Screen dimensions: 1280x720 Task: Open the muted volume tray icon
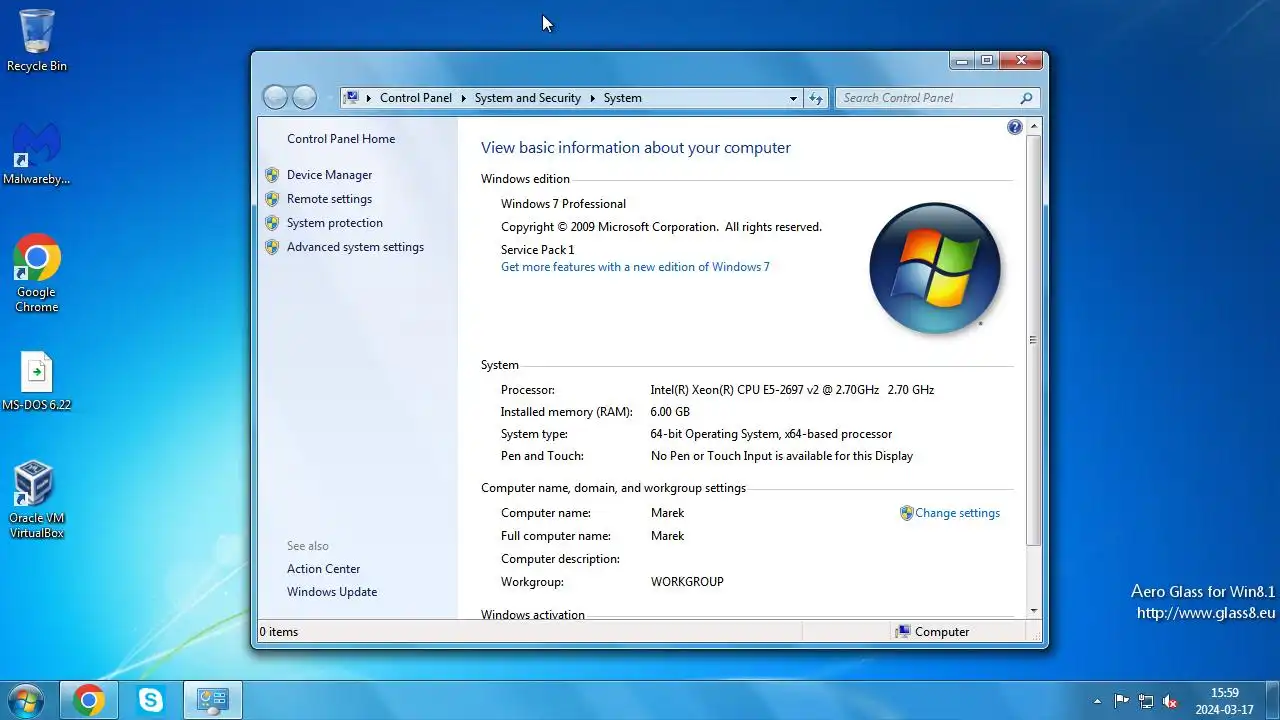tap(1170, 702)
